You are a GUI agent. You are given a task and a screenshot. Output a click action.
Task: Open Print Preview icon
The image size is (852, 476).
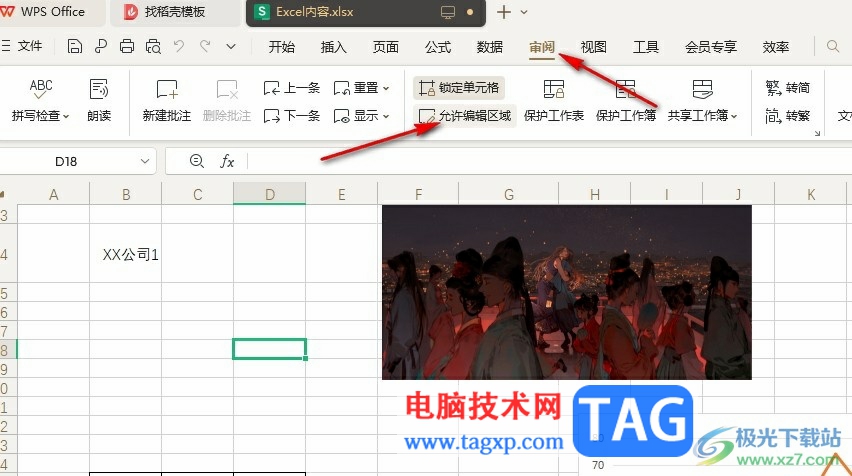coord(153,47)
